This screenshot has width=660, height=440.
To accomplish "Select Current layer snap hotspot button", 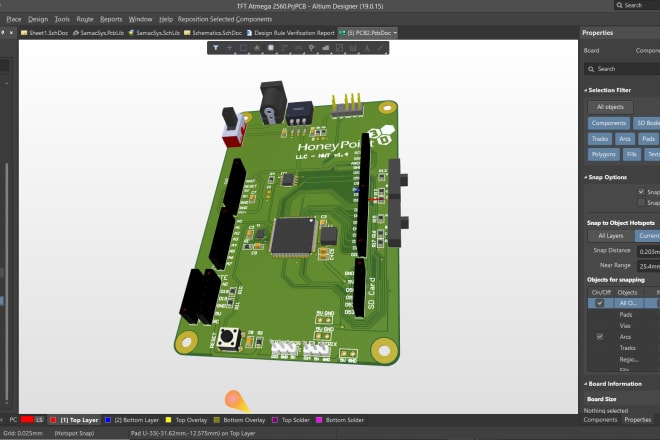I will (648, 236).
